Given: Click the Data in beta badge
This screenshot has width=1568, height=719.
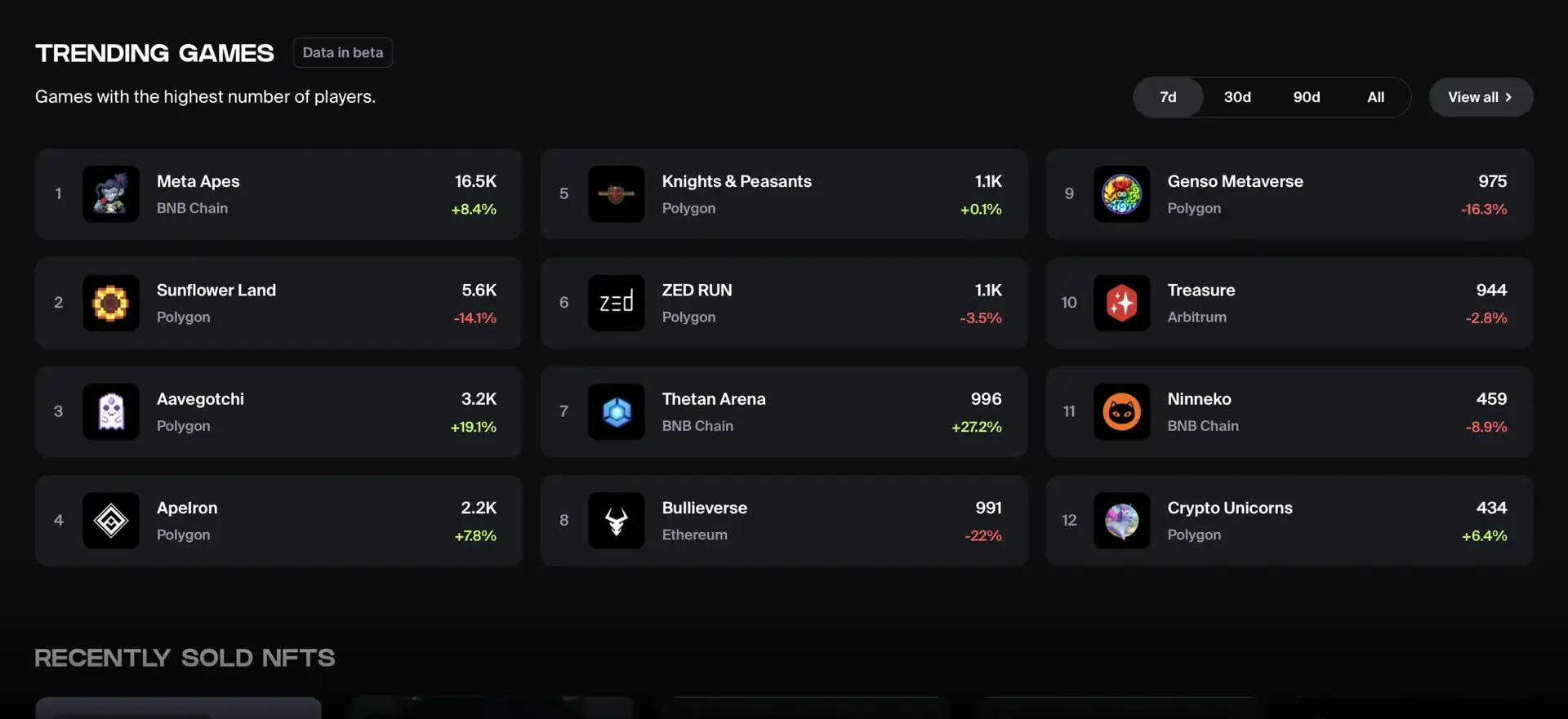Looking at the screenshot, I should pos(343,52).
